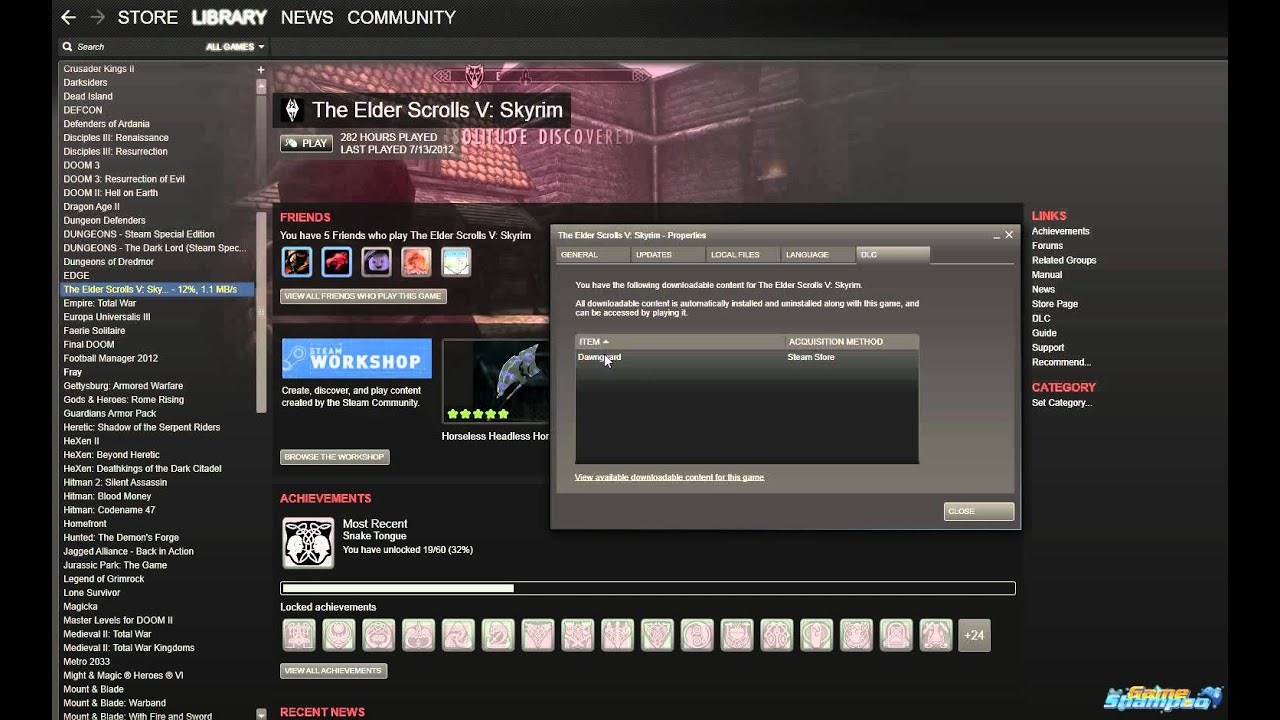
Task: Click CLOSE button in Properties dialog
Action: pyautogui.click(x=979, y=511)
